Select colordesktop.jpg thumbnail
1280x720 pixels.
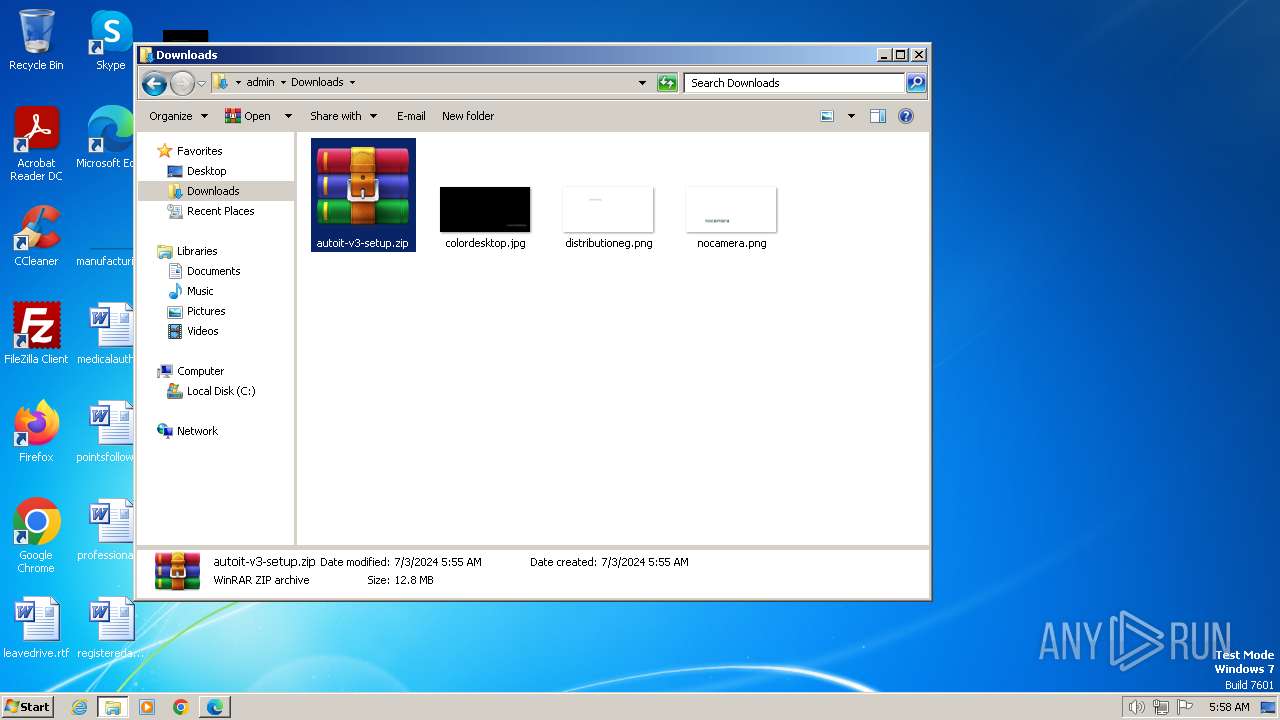pyautogui.click(x=485, y=209)
